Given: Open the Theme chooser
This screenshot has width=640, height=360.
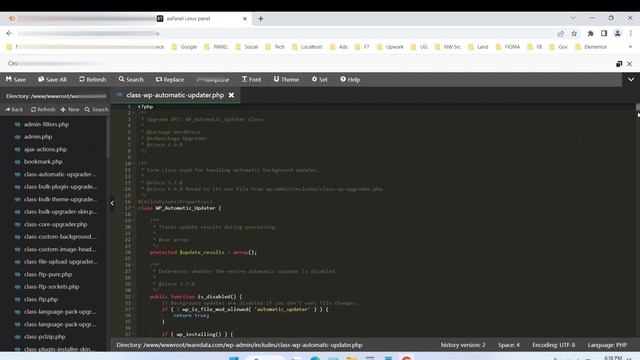Looking at the screenshot, I should 287,80.
